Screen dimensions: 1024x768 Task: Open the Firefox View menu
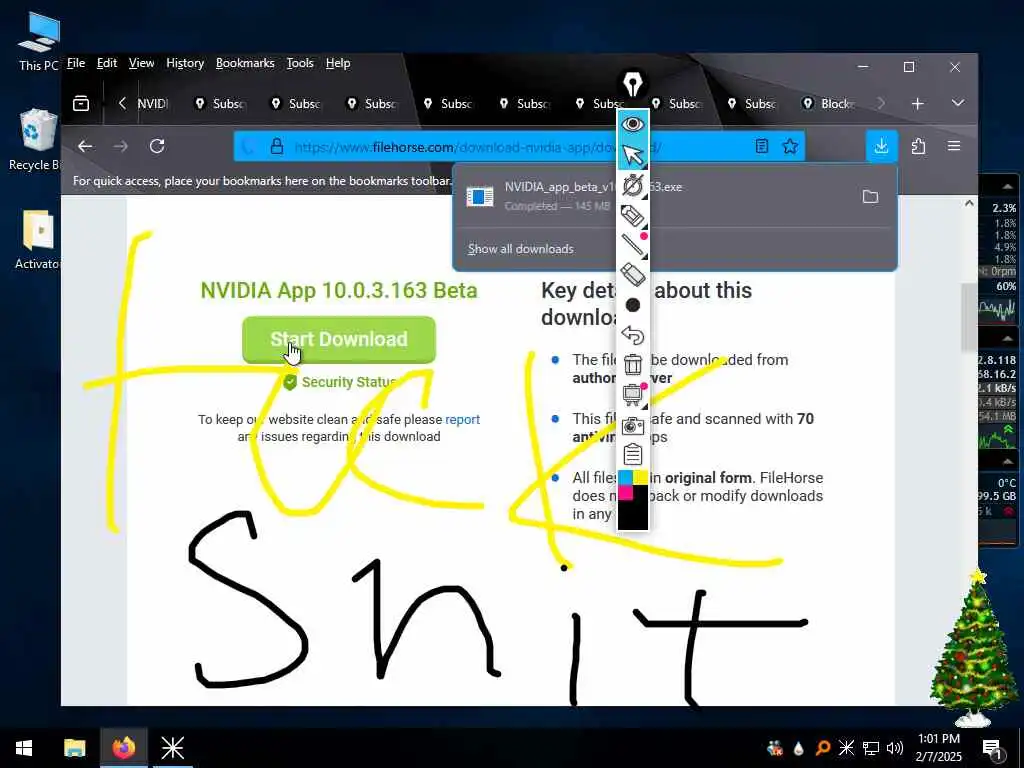click(141, 63)
